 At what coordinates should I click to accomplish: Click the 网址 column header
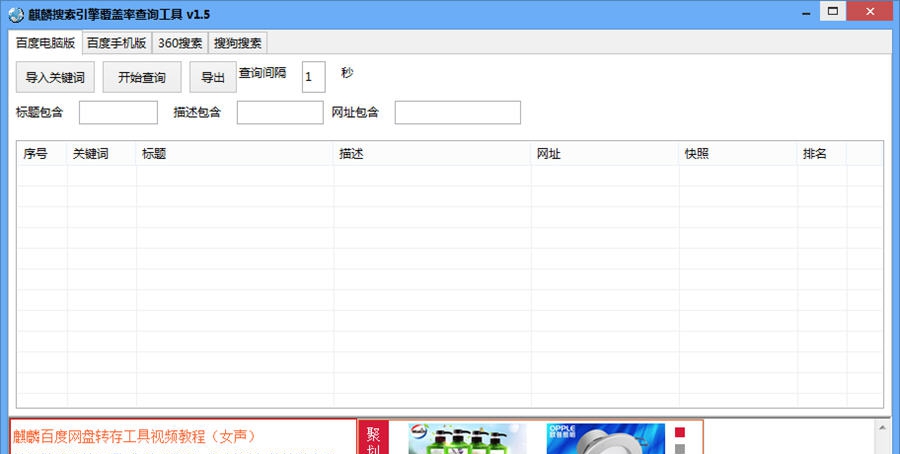(x=604, y=154)
